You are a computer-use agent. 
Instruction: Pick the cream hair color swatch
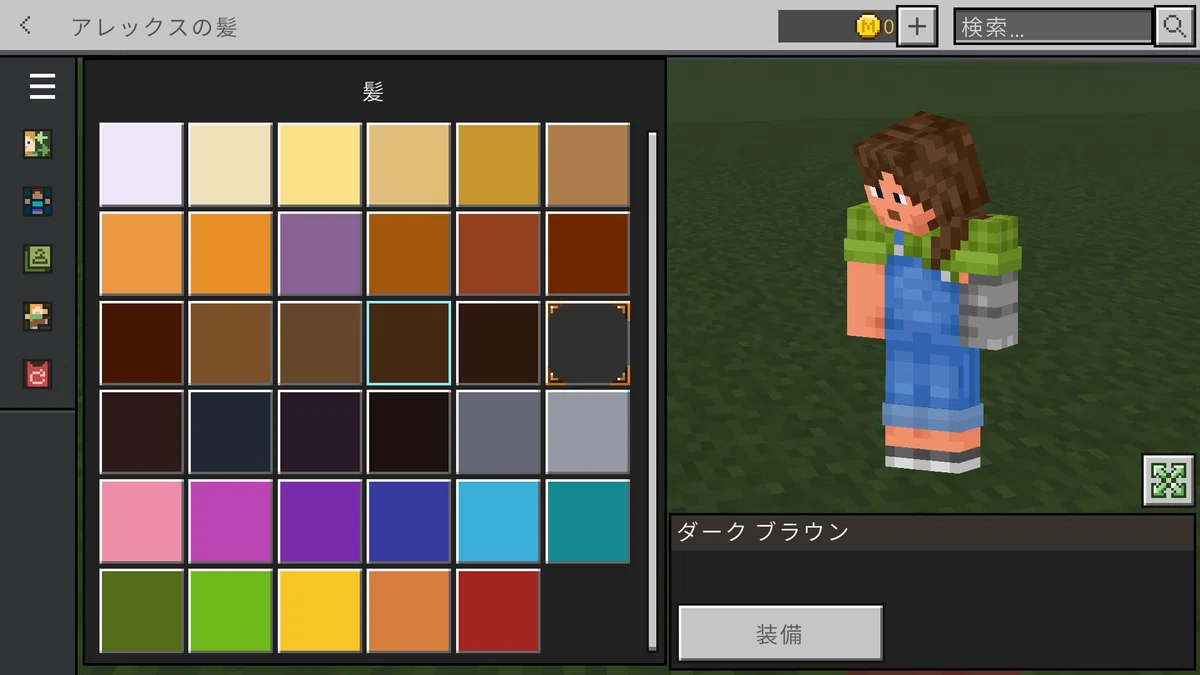pyautogui.click(x=231, y=165)
